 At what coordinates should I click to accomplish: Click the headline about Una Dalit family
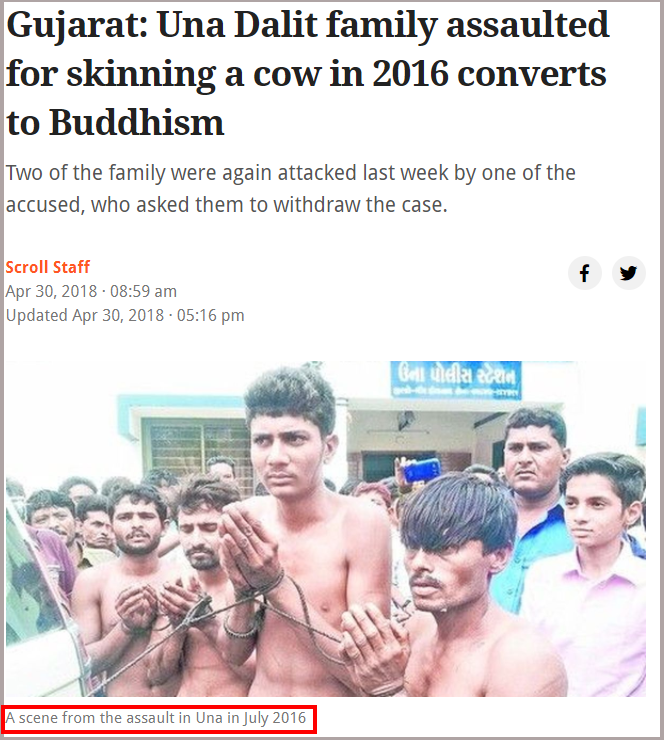(x=308, y=74)
